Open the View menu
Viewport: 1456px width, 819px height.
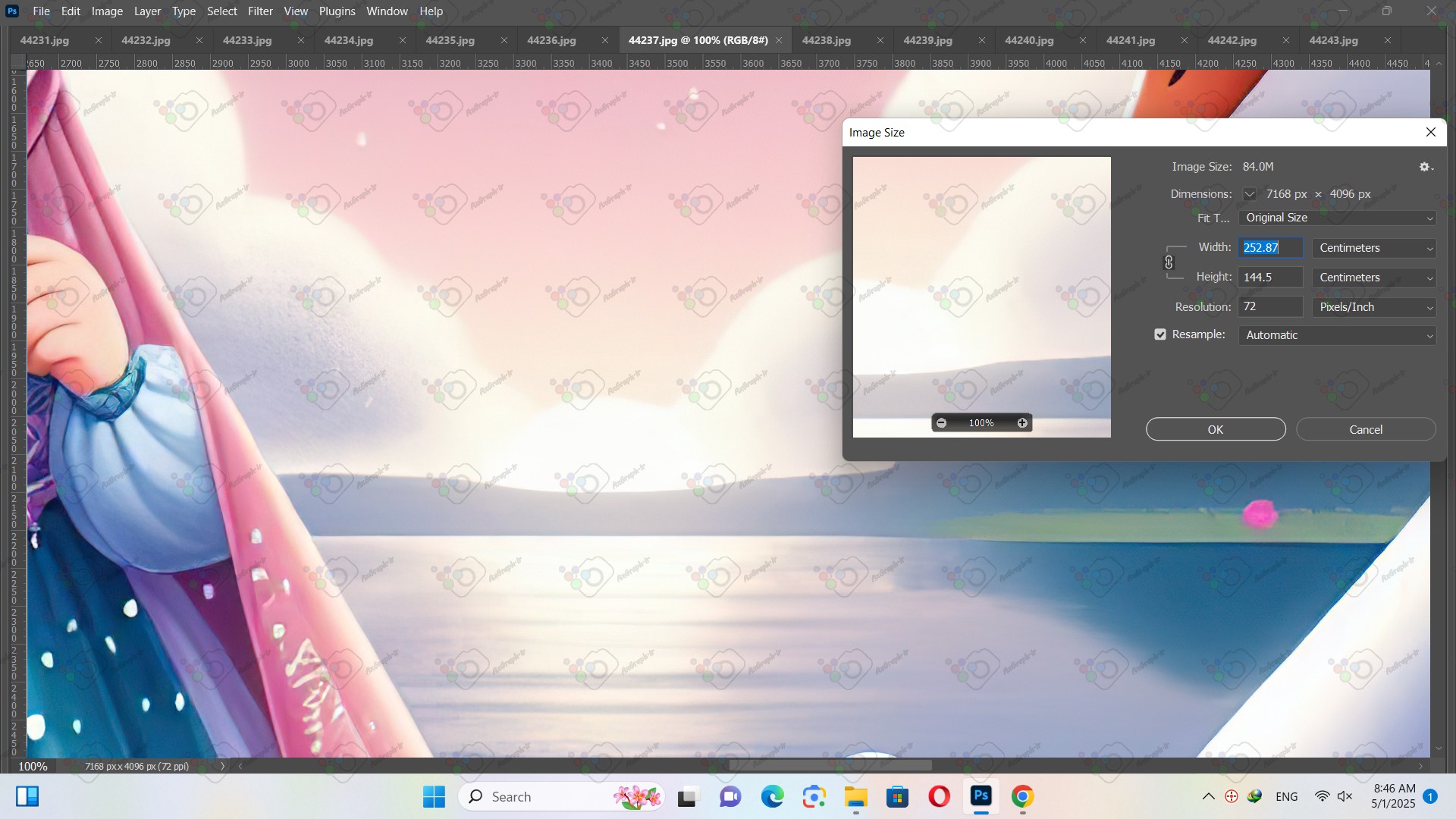(x=296, y=11)
